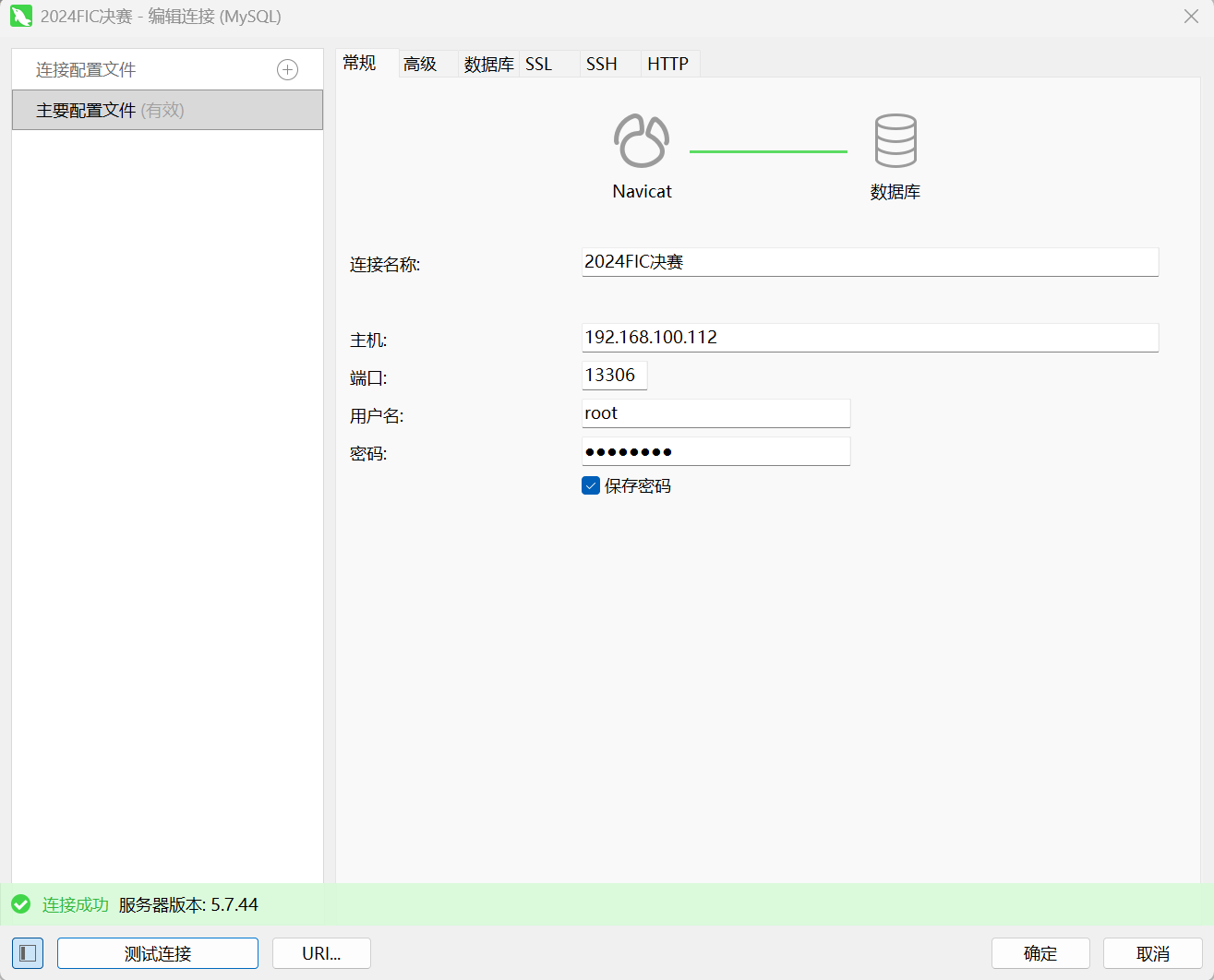This screenshot has width=1214, height=980.
Task: Click the Navicat logo icon in diagram
Action: (x=642, y=140)
